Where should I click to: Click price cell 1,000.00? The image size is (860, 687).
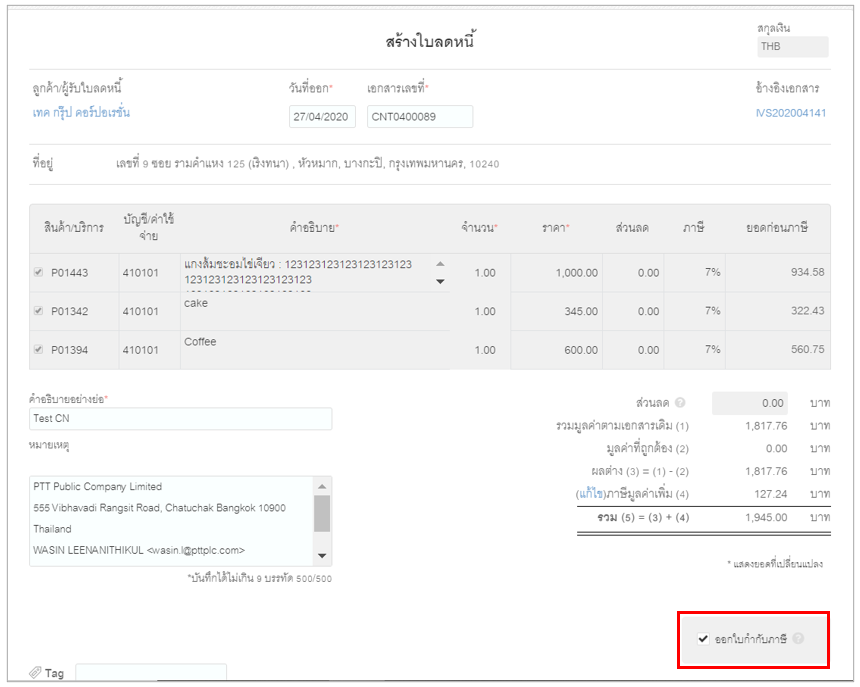pos(556,272)
